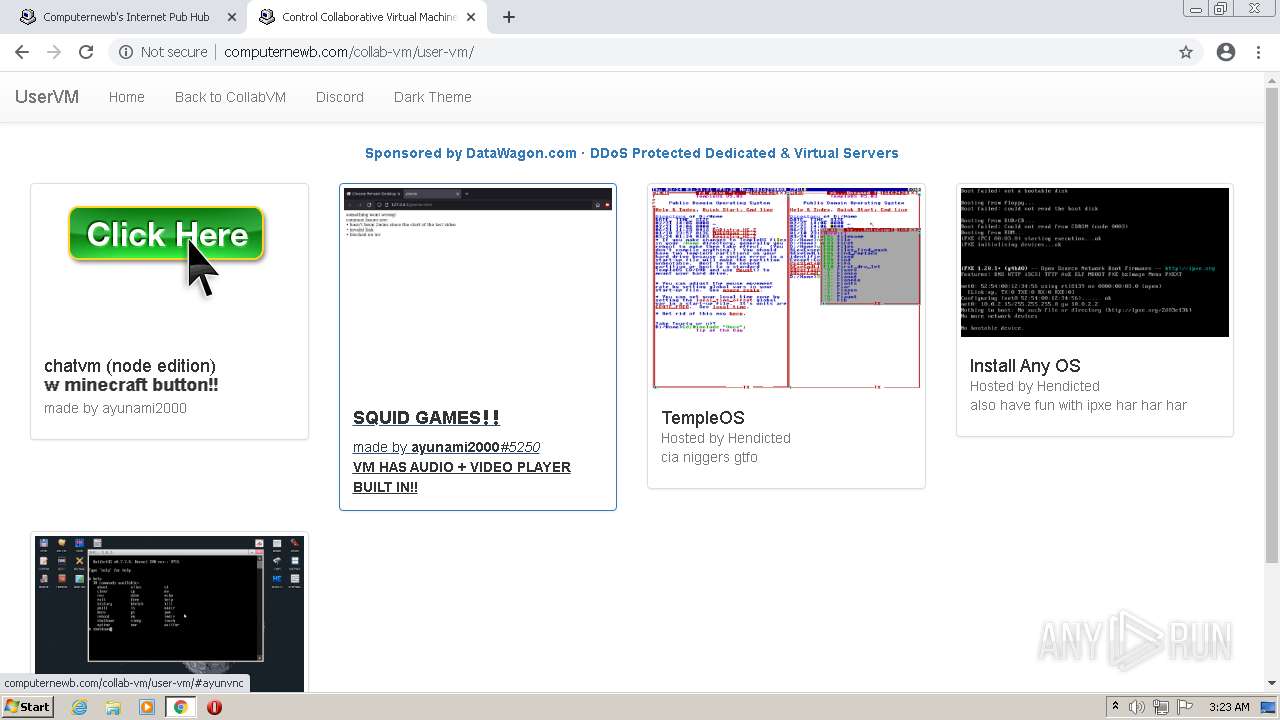
Task: Click the 3:23 AM clock
Action: tap(1229, 707)
